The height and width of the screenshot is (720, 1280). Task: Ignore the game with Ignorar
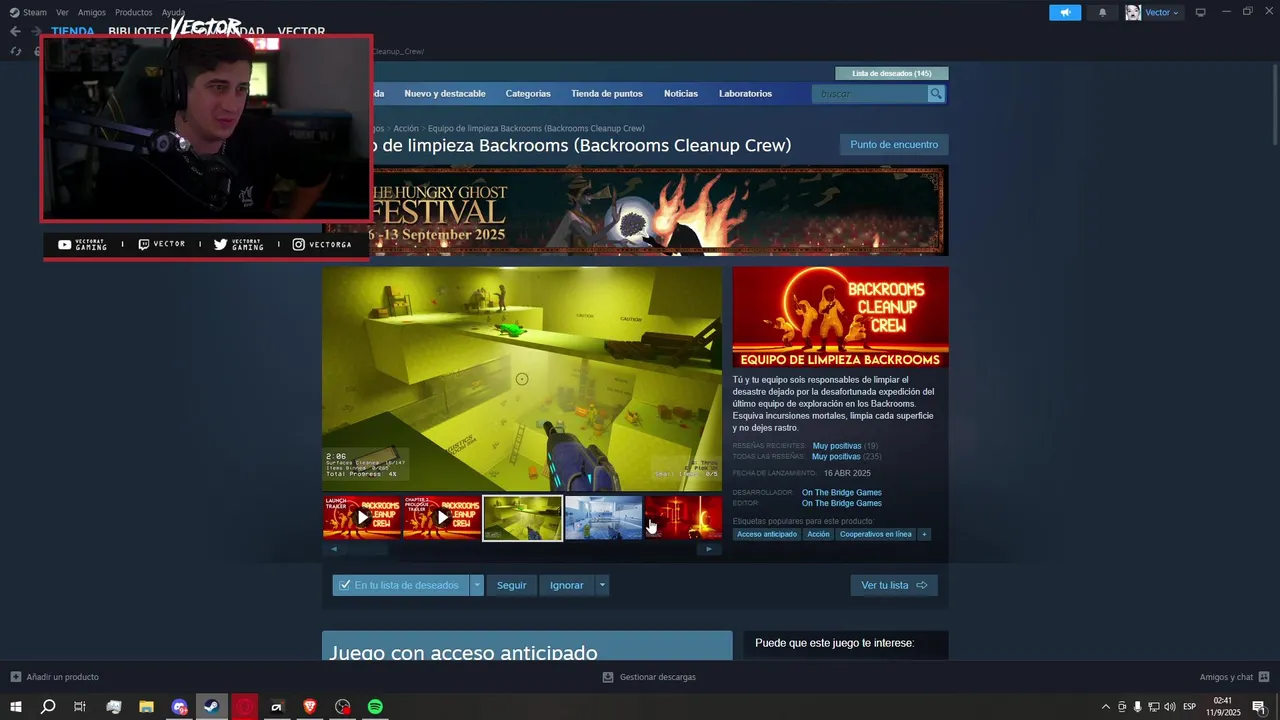point(566,585)
